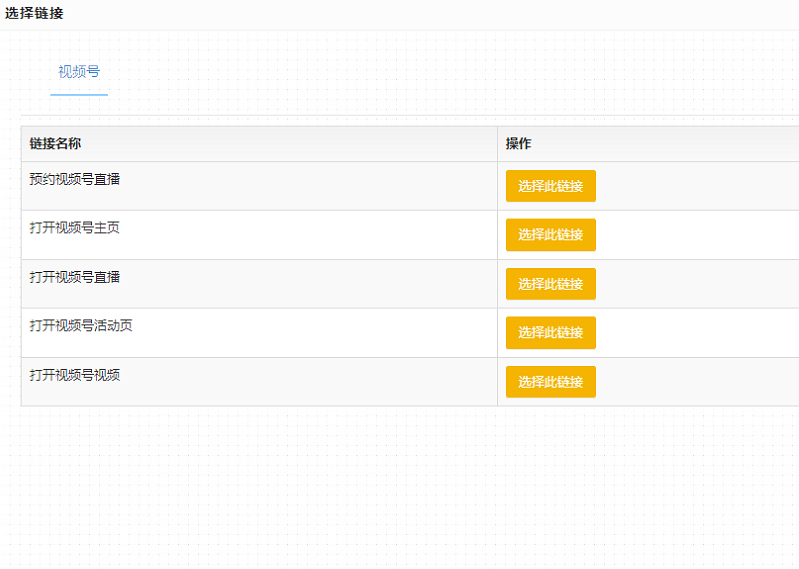
Task: Click the 打开视频号主页 name cell
Action: tap(75, 228)
